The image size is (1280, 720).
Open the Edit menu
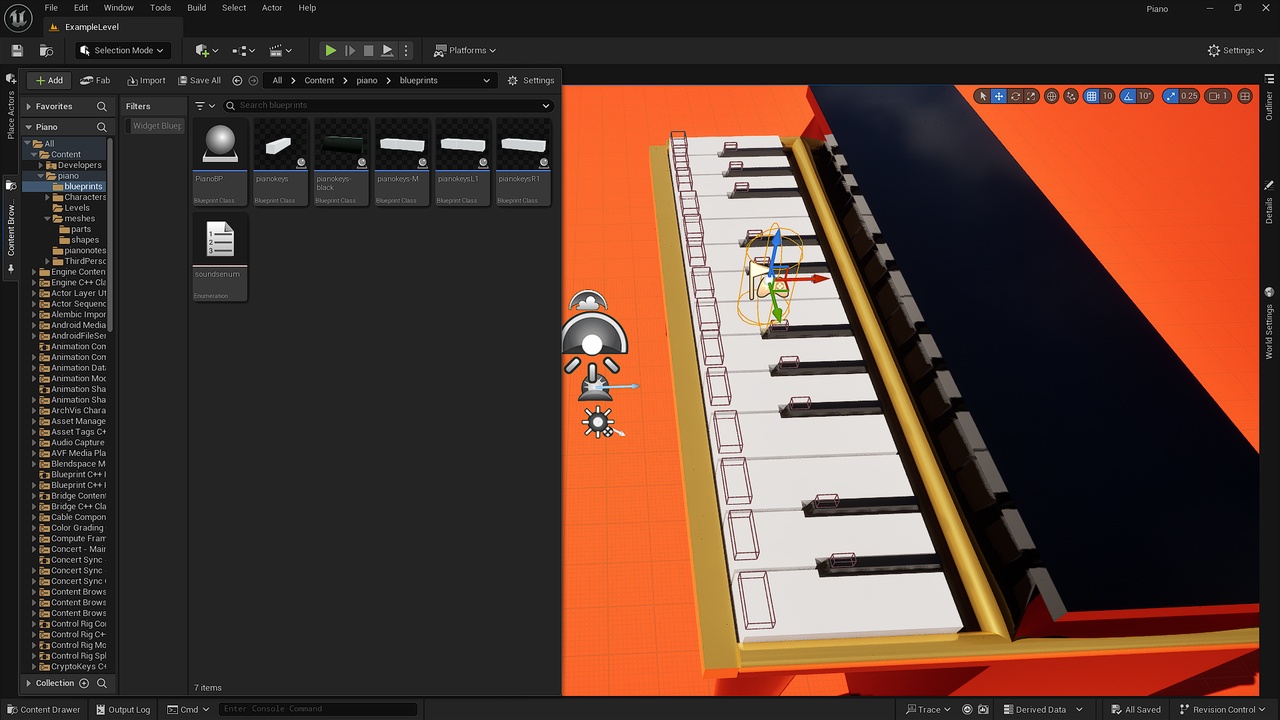[81, 8]
